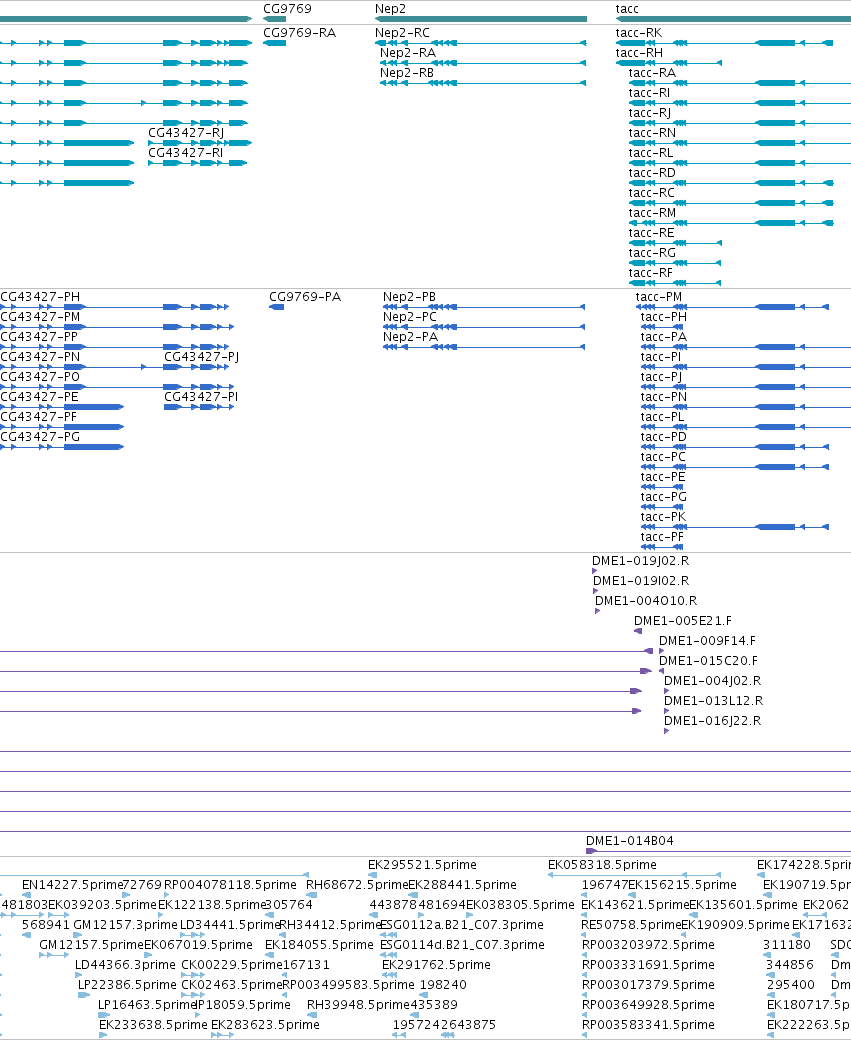Image resolution: width=851 pixels, height=1040 pixels.
Task: Select EST label EK288441.5prime
Action: [x=462, y=884]
